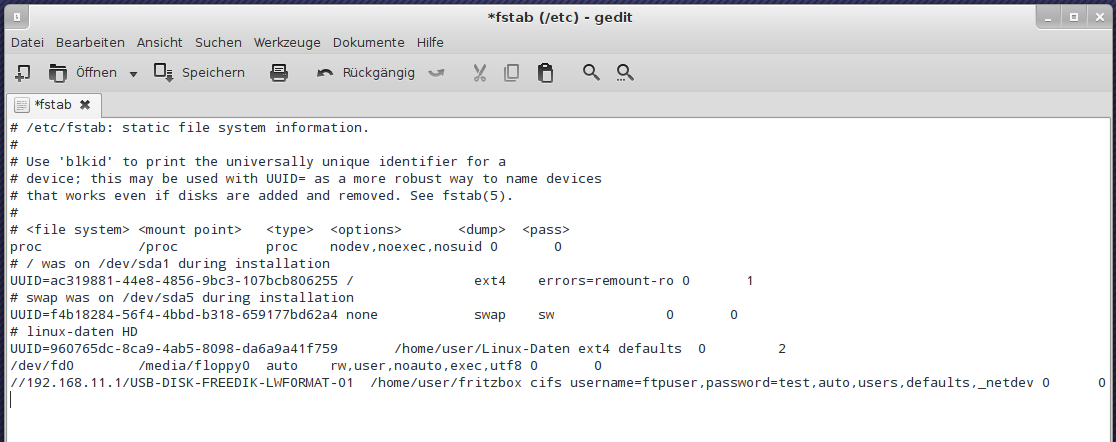Screen dimensions: 1116x442
Task: Open the Ansicht menu
Action: pos(160,43)
